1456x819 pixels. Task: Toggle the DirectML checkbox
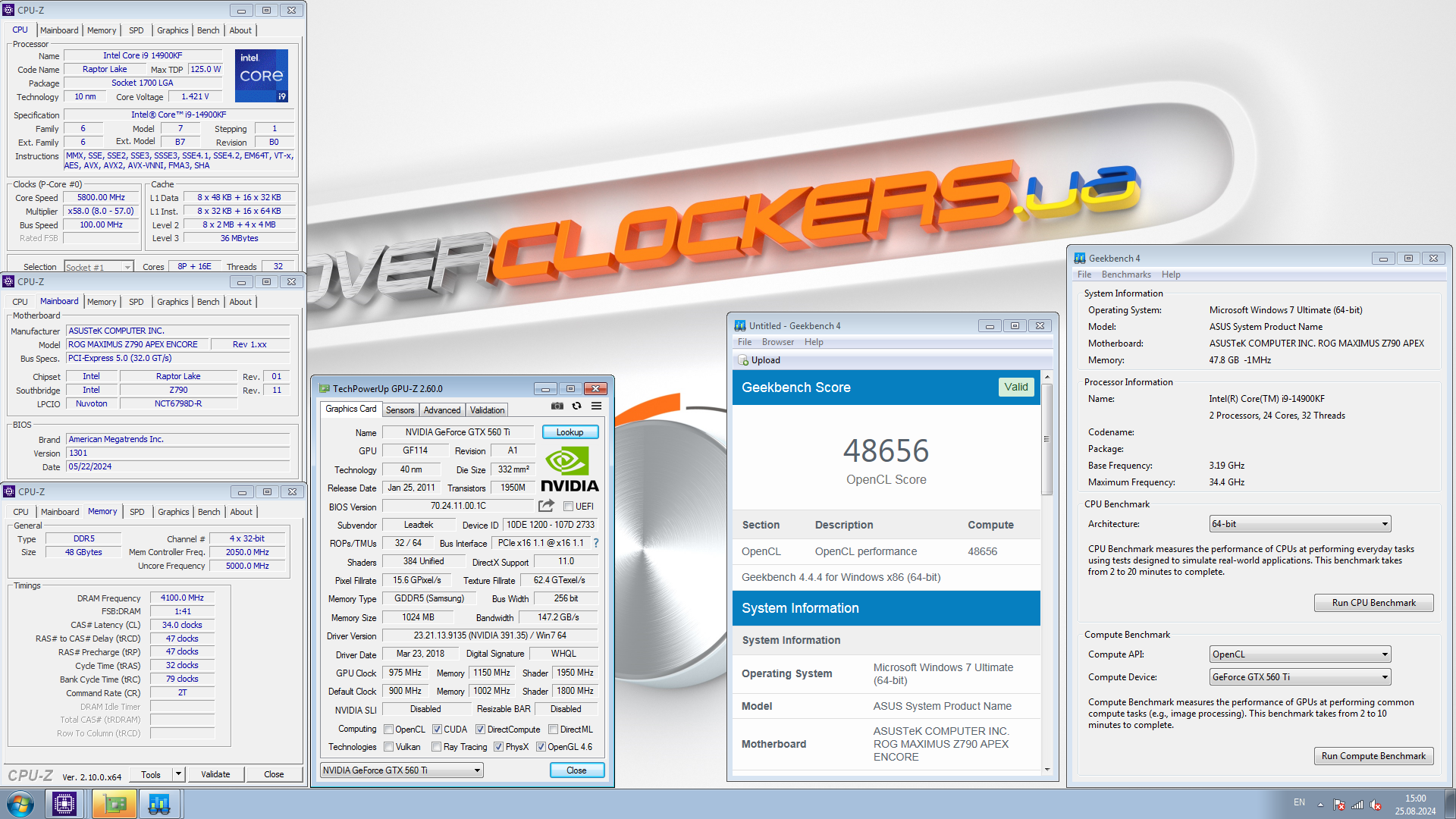point(554,730)
